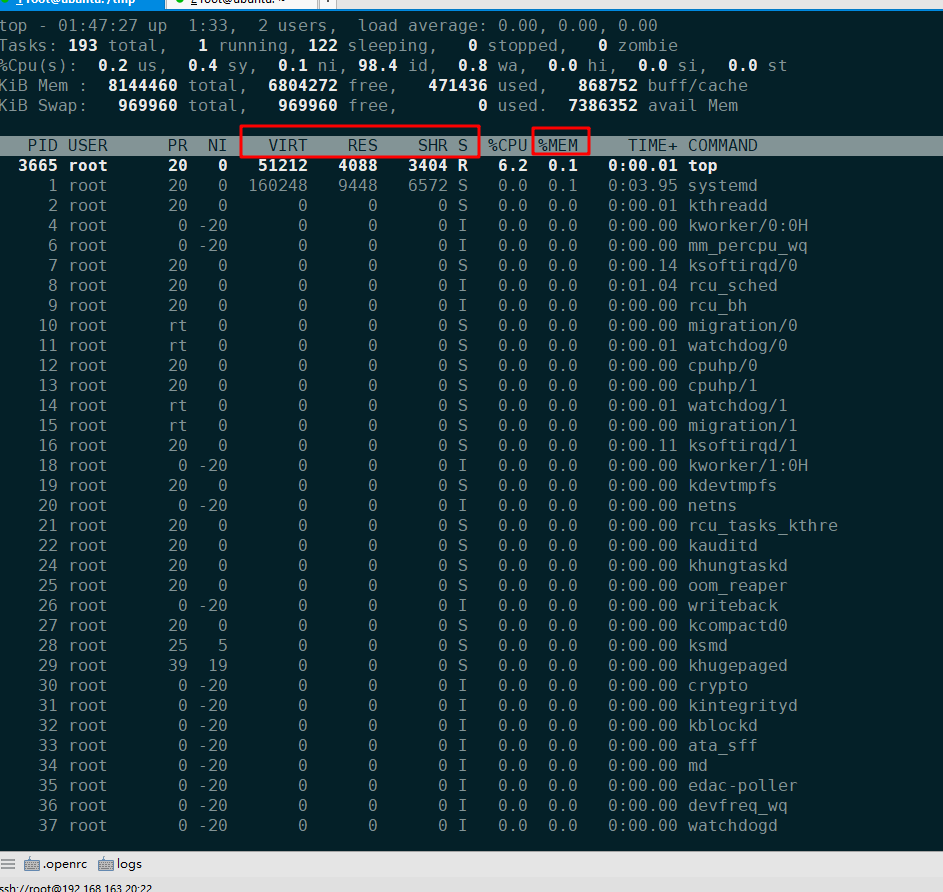Select the oom_reaper command entry
The image size is (943, 892).
pyautogui.click(x=737, y=586)
